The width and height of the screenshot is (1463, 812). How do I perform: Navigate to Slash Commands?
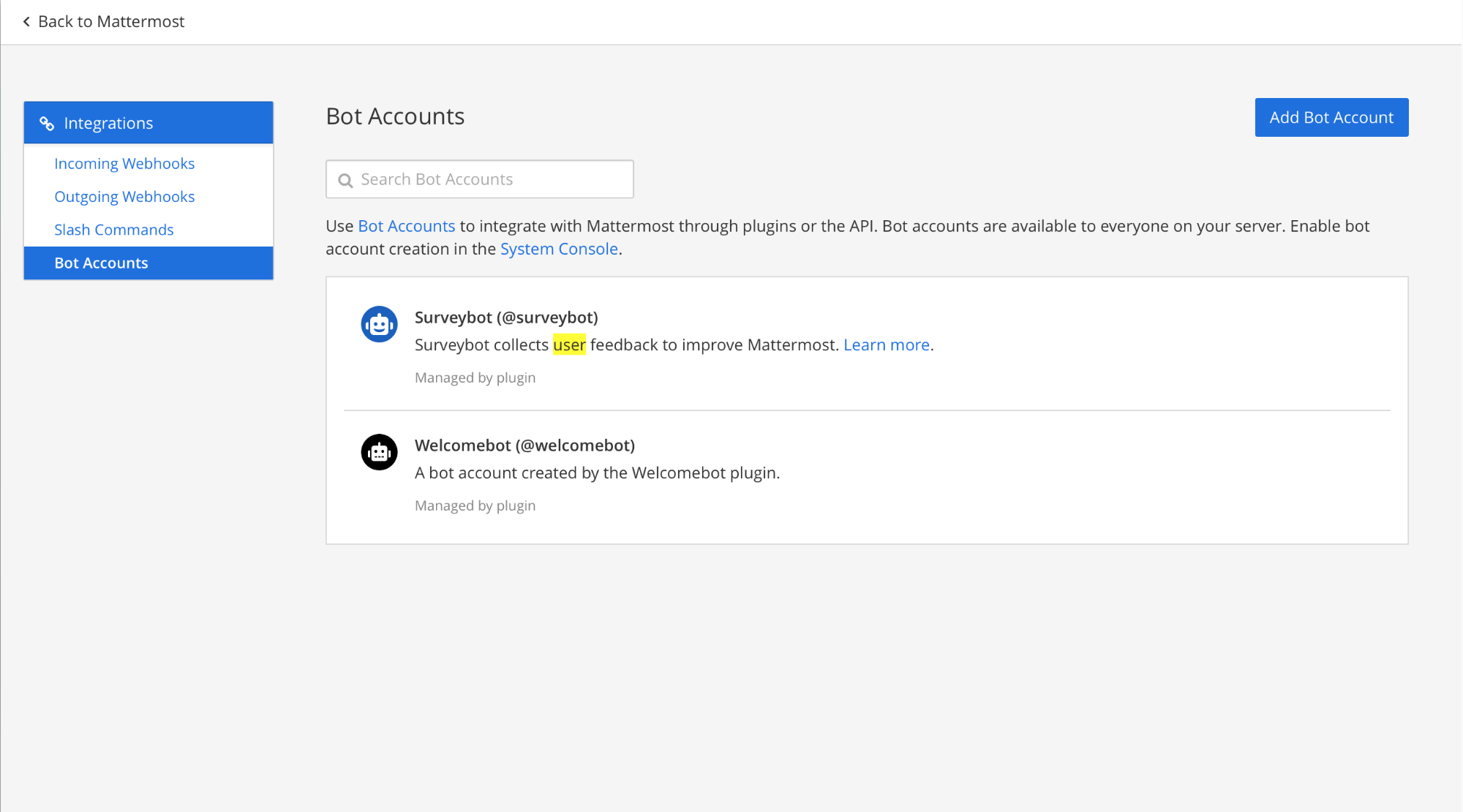[x=113, y=230]
